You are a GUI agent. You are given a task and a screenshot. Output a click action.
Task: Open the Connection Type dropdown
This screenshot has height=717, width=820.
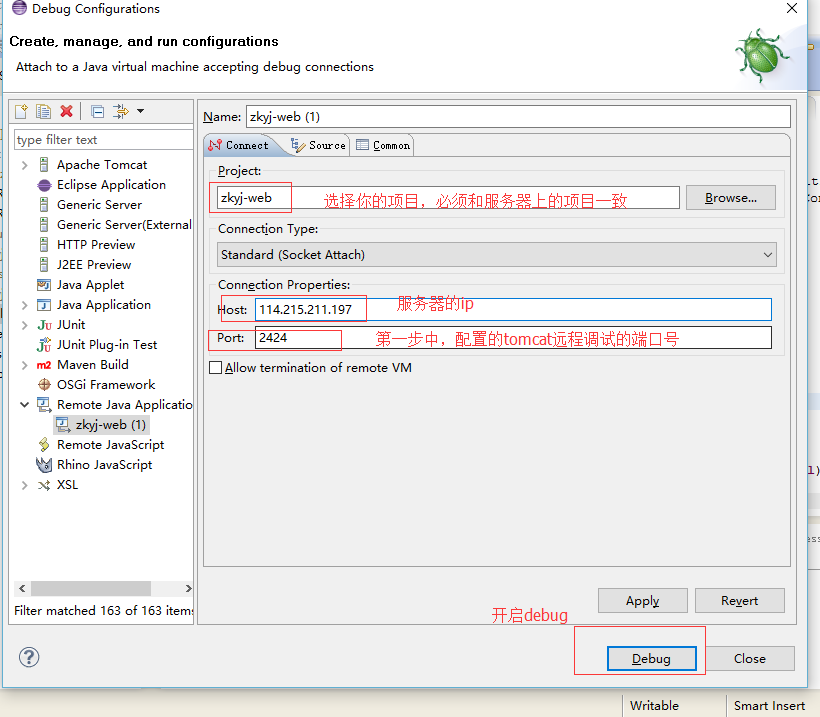pos(497,255)
